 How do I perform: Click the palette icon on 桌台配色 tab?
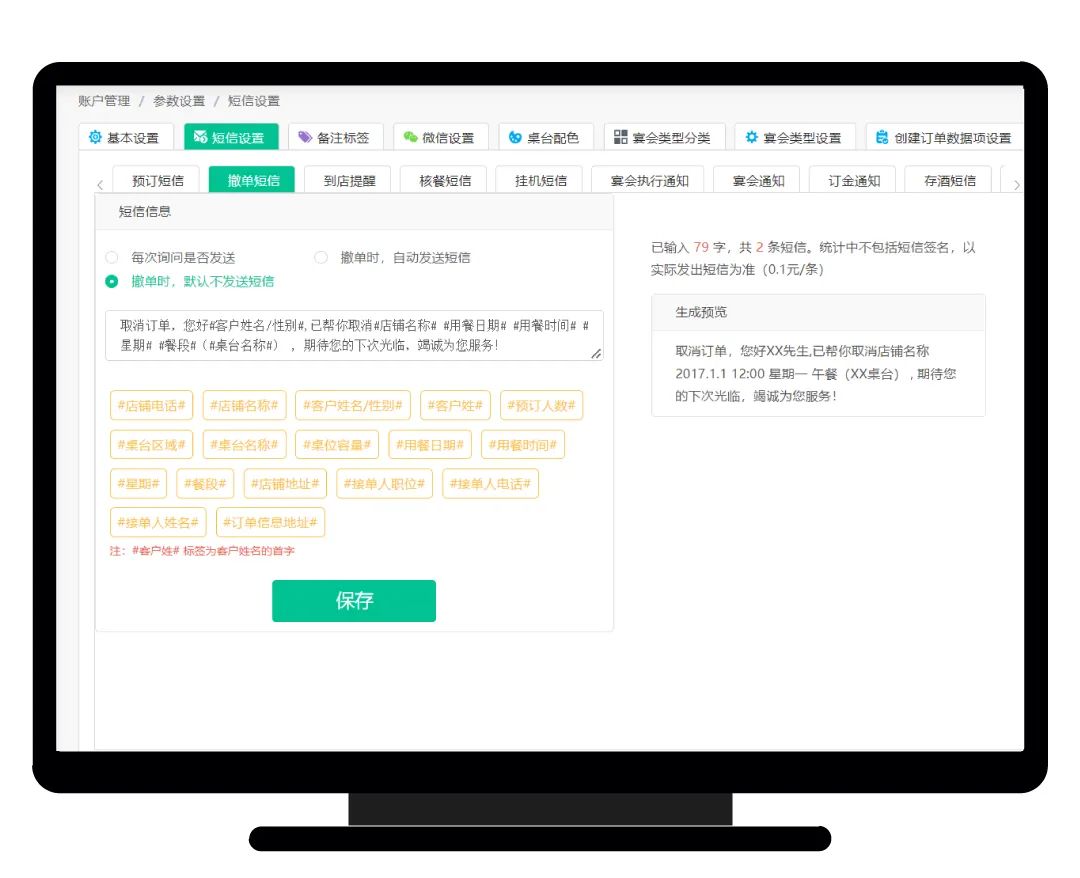tap(515, 137)
